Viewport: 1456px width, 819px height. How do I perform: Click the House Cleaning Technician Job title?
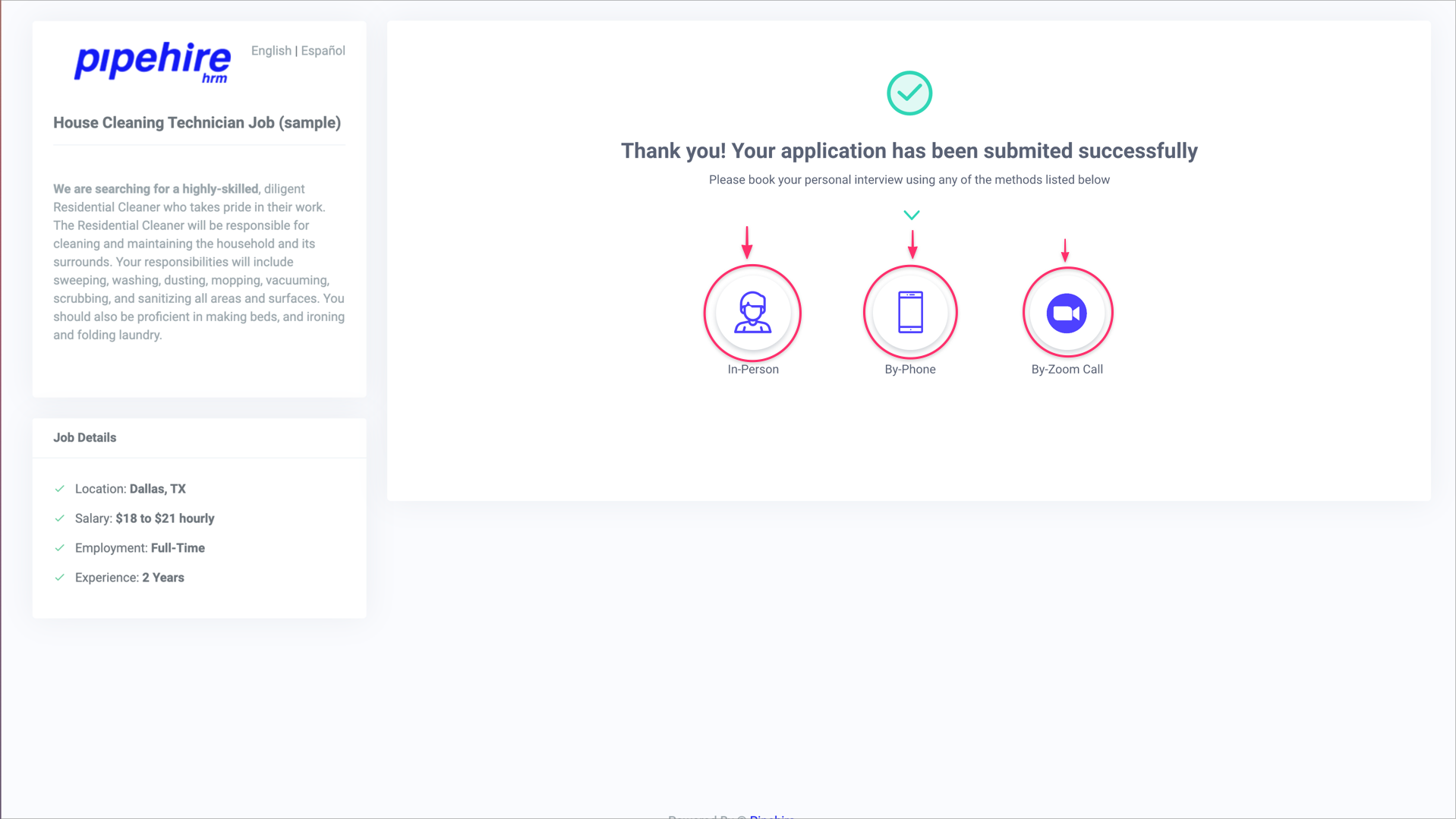pos(197,122)
